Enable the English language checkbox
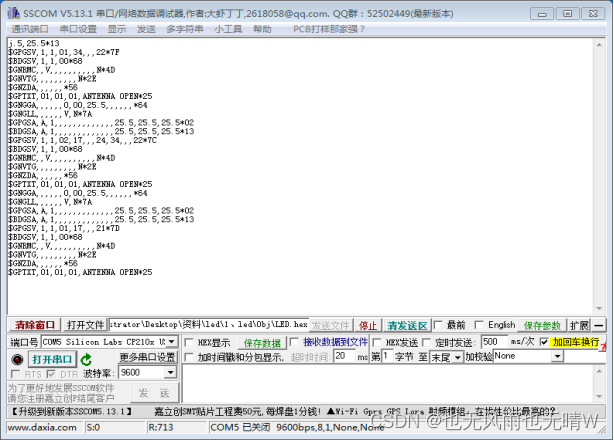 click(479, 325)
